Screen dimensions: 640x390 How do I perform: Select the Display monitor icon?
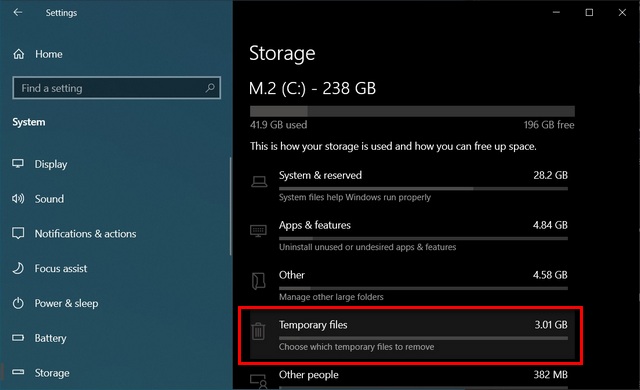[18, 164]
